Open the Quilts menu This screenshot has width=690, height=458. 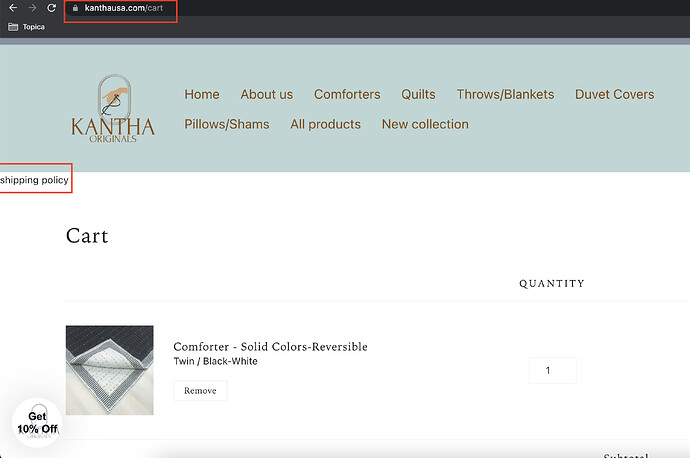point(418,94)
